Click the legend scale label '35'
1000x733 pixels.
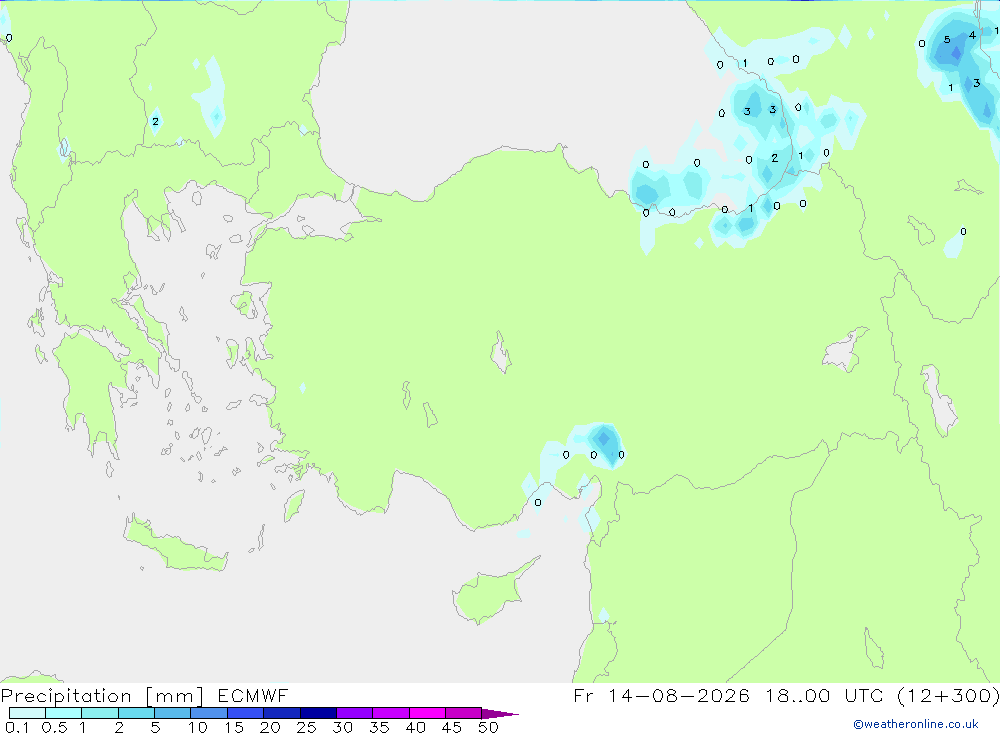click(x=379, y=727)
